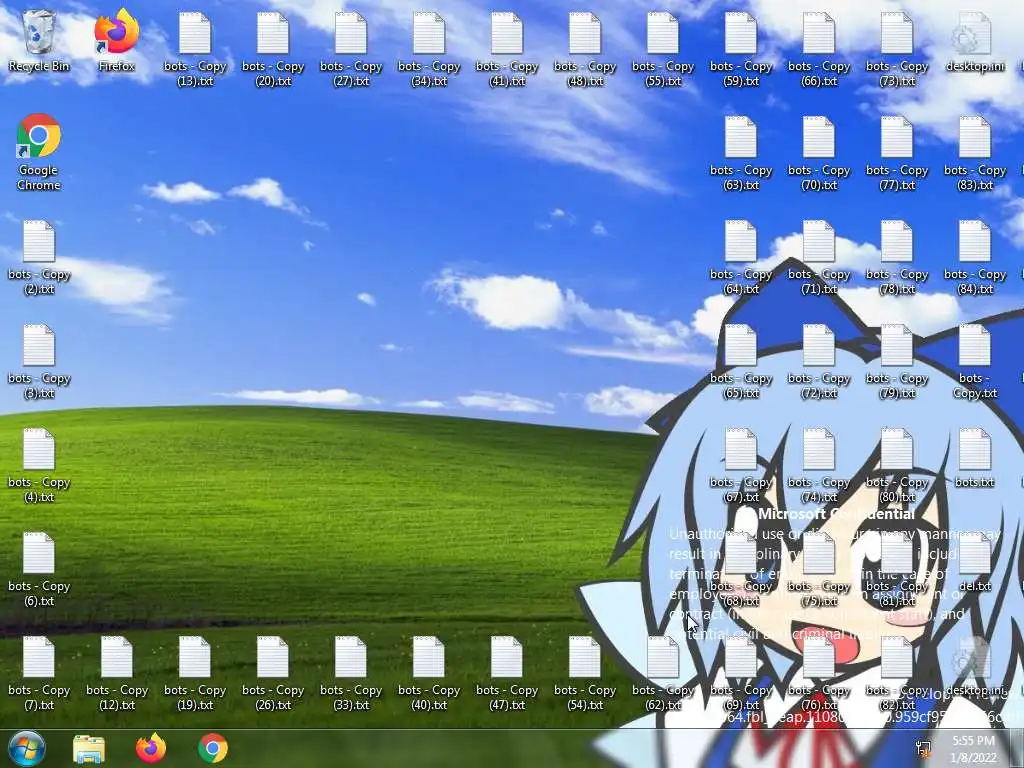Click file bots - Copy (66).txt
The image size is (1024, 768).
pos(819,50)
